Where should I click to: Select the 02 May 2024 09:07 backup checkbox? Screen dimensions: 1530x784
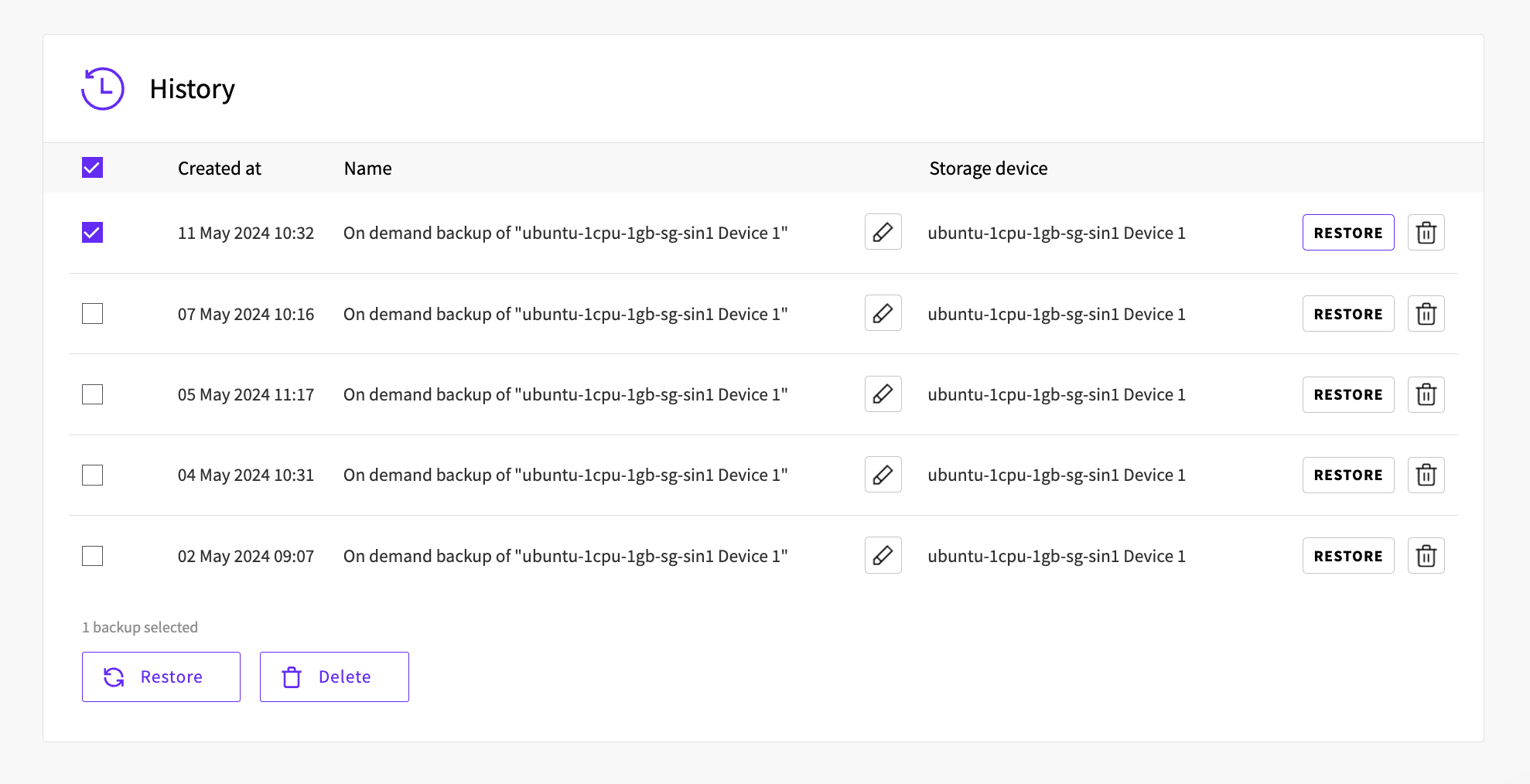click(92, 555)
